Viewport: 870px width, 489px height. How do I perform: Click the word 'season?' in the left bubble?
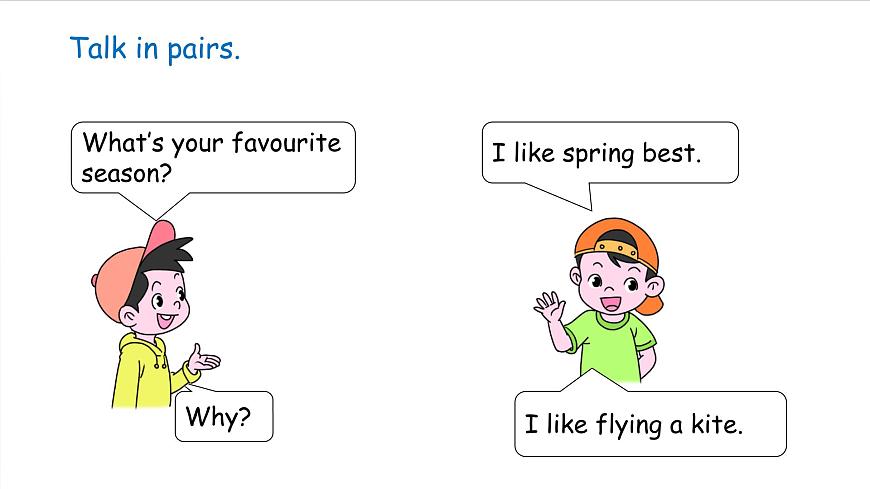tap(127, 174)
